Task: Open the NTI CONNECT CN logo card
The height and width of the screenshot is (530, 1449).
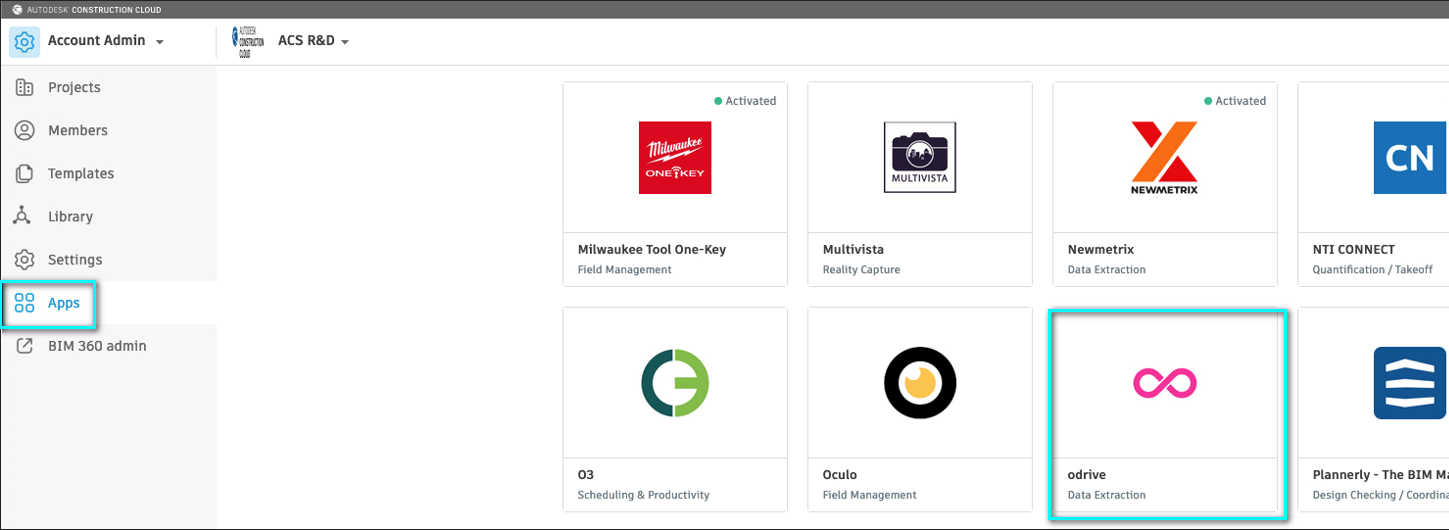Action: point(1410,158)
